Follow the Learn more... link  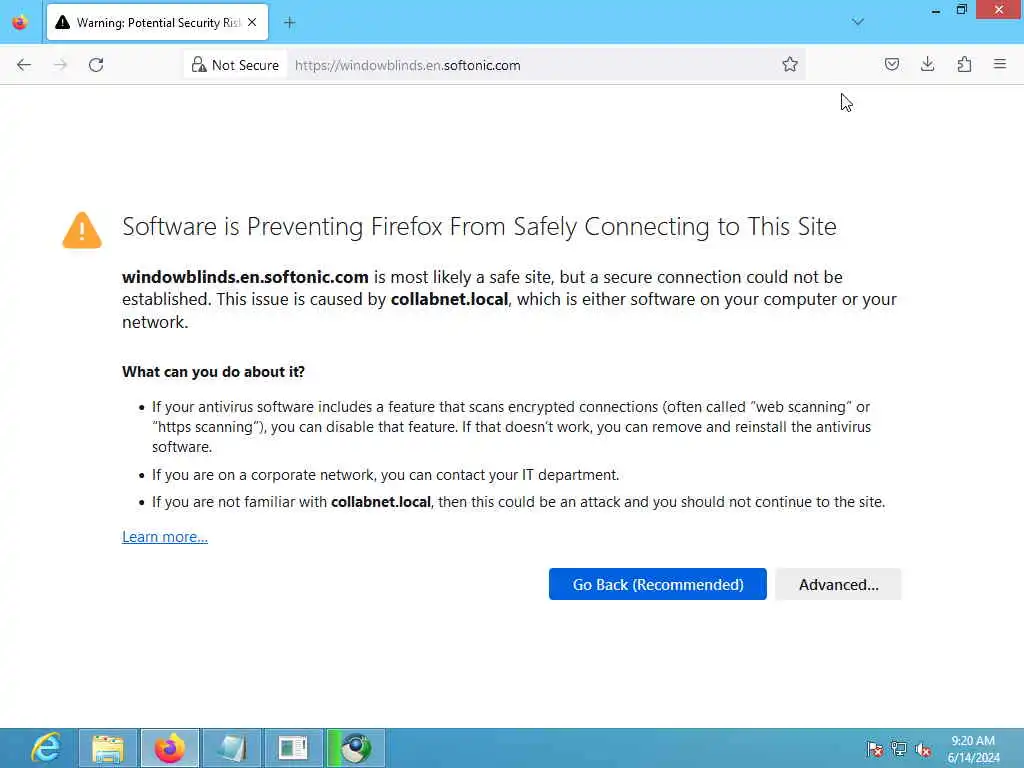click(x=165, y=536)
